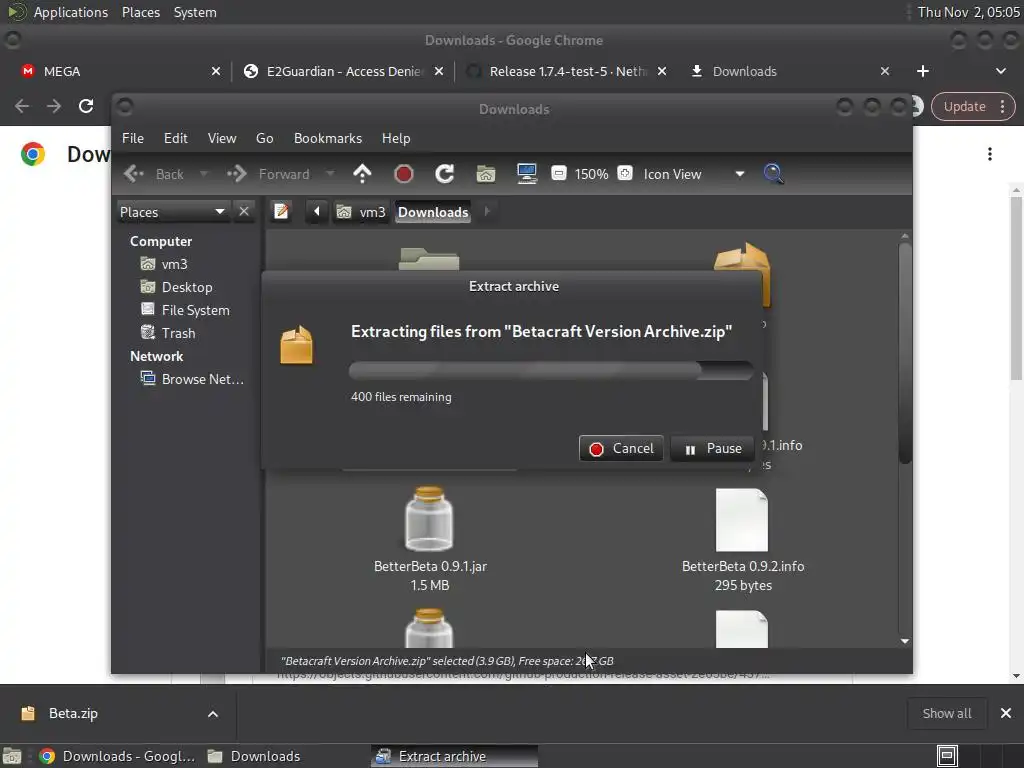Click Show all downloads button

(946, 713)
